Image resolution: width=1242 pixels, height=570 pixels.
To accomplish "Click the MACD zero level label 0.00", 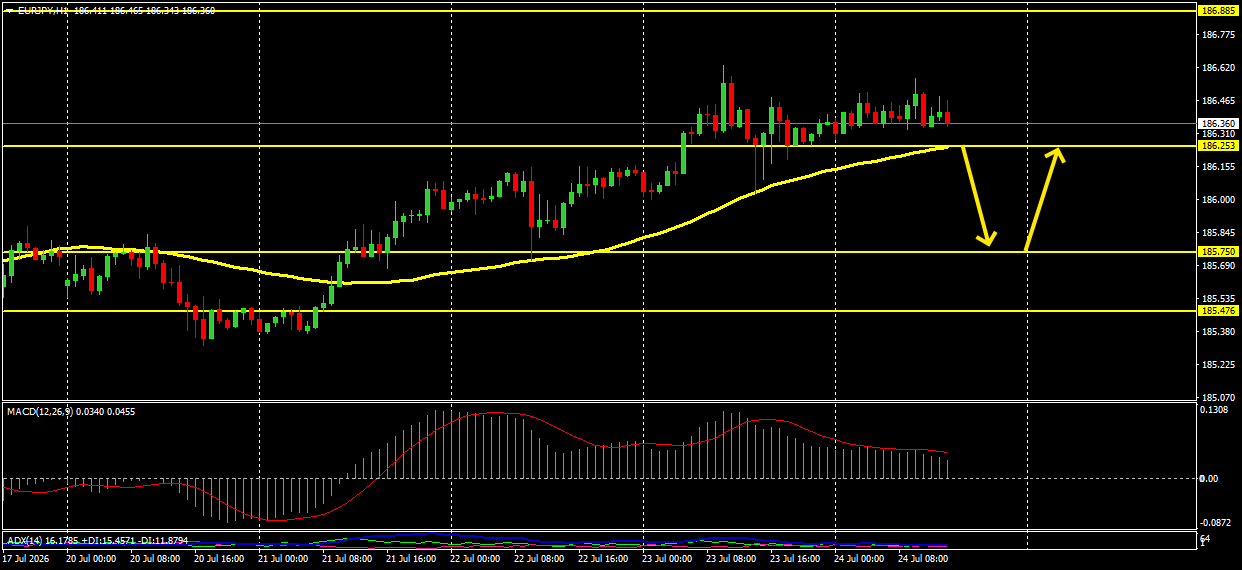I will 1209,478.
